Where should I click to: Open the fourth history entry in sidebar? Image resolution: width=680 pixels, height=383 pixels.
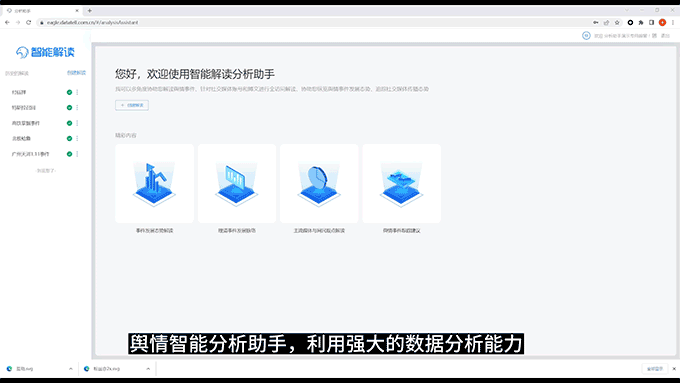point(21,138)
